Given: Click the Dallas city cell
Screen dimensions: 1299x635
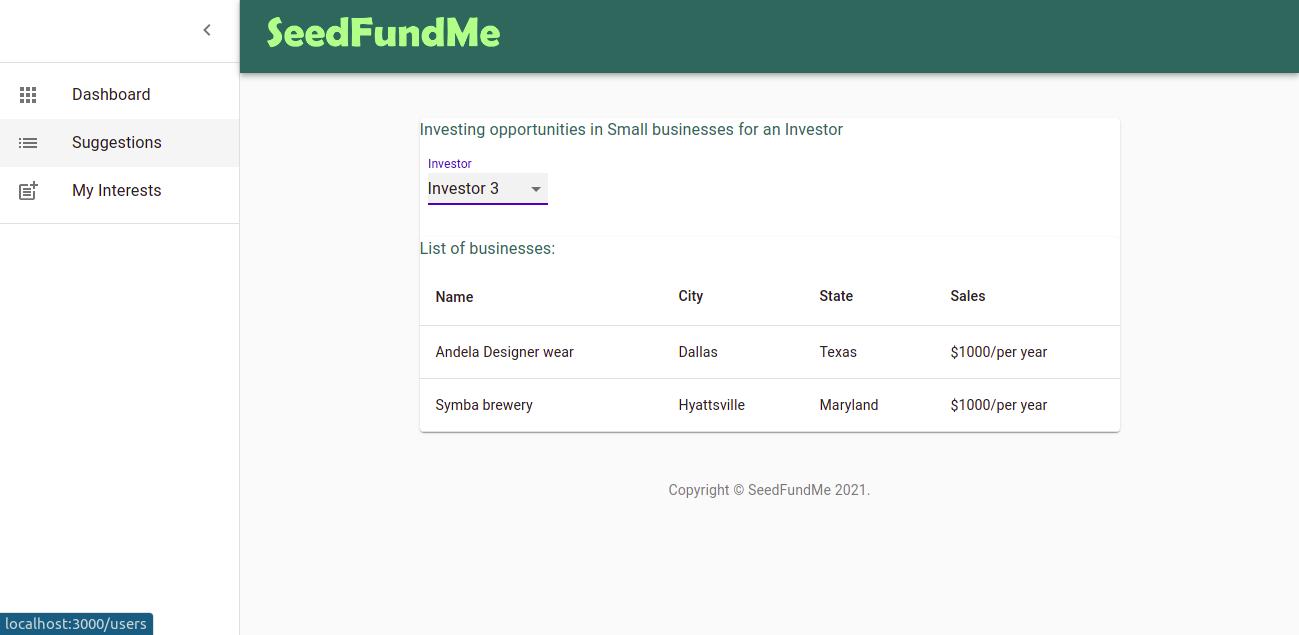Looking at the screenshot, I should (x=698, y=352).
